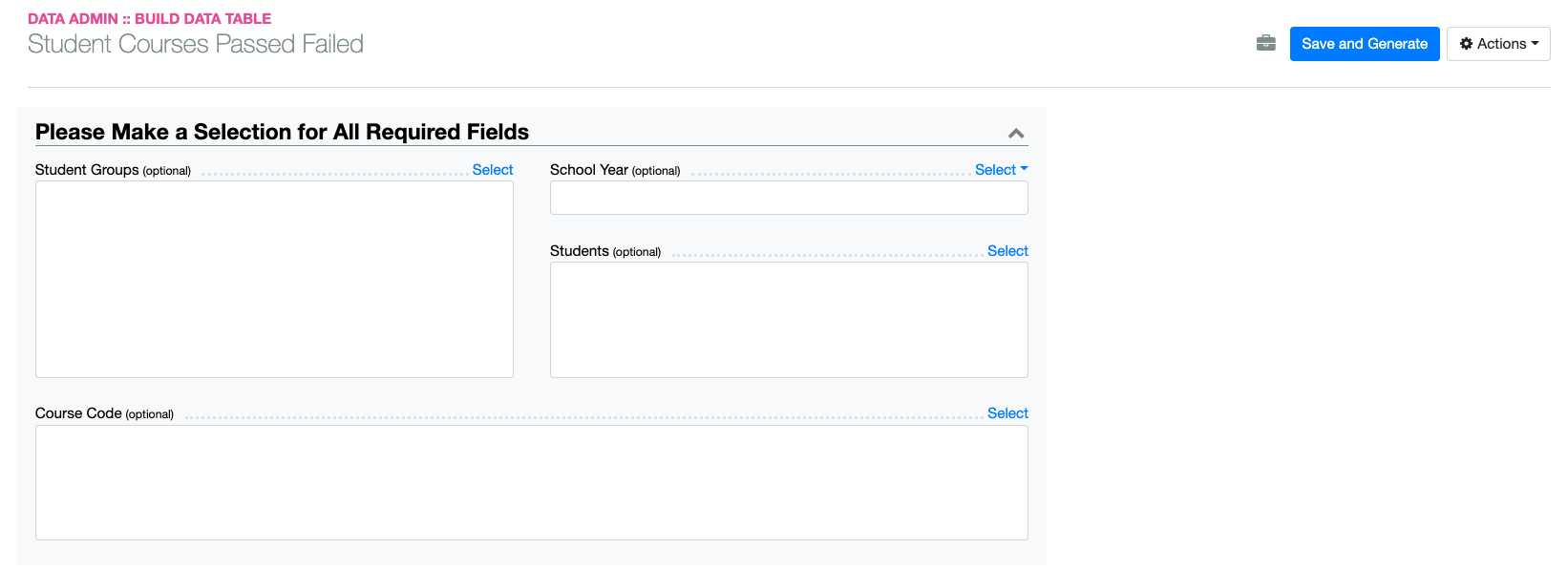Screen dimensions: 1568x570
Task: Click the School Year input field
Action: coord(789,198)
